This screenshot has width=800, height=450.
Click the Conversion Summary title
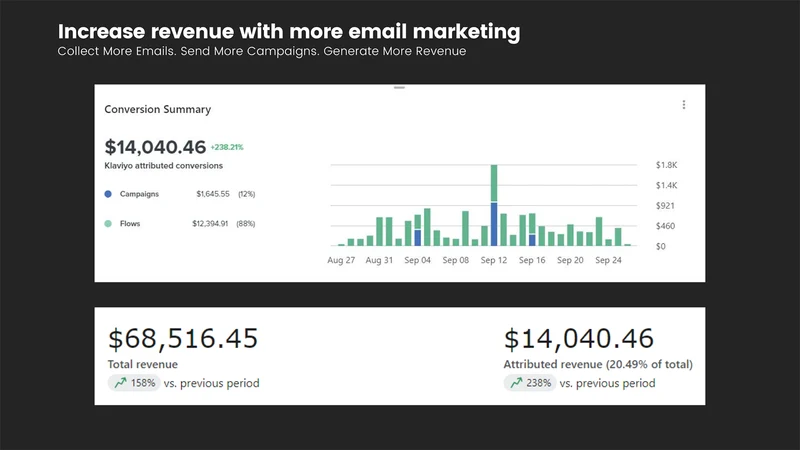click(x=158, y=109)
